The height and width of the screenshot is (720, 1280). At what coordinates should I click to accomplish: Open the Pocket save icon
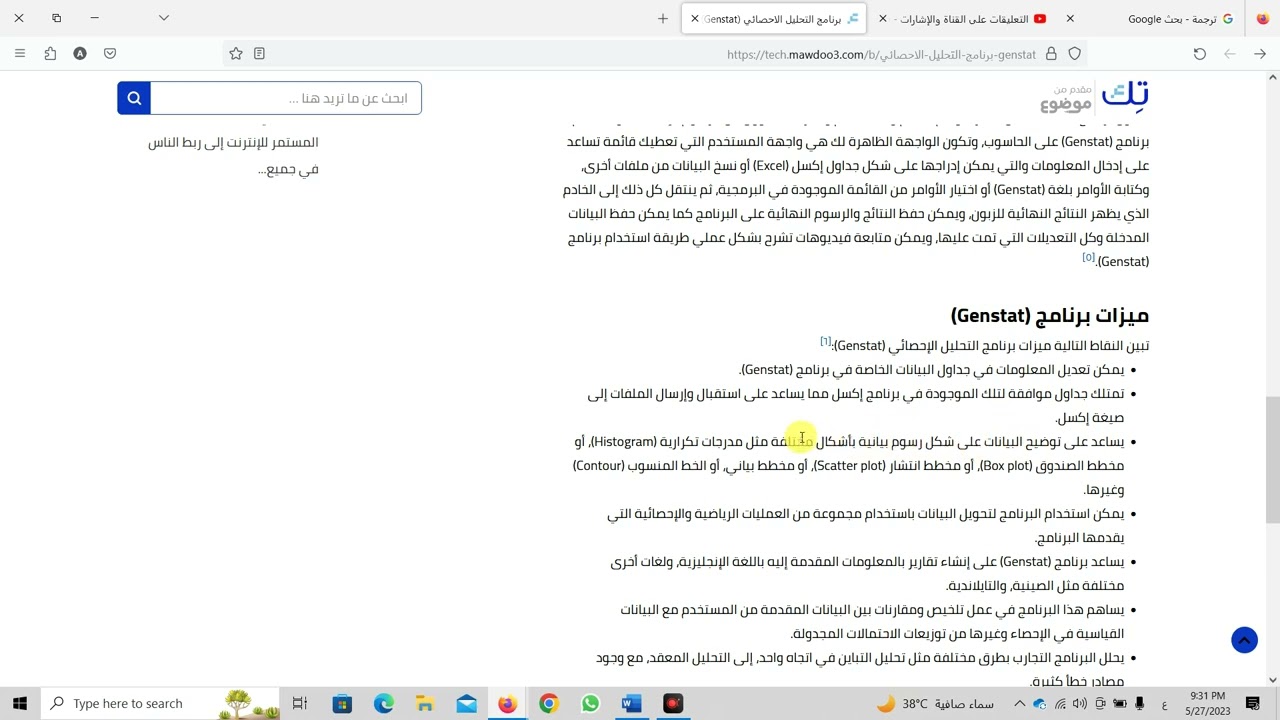(110, 54)
